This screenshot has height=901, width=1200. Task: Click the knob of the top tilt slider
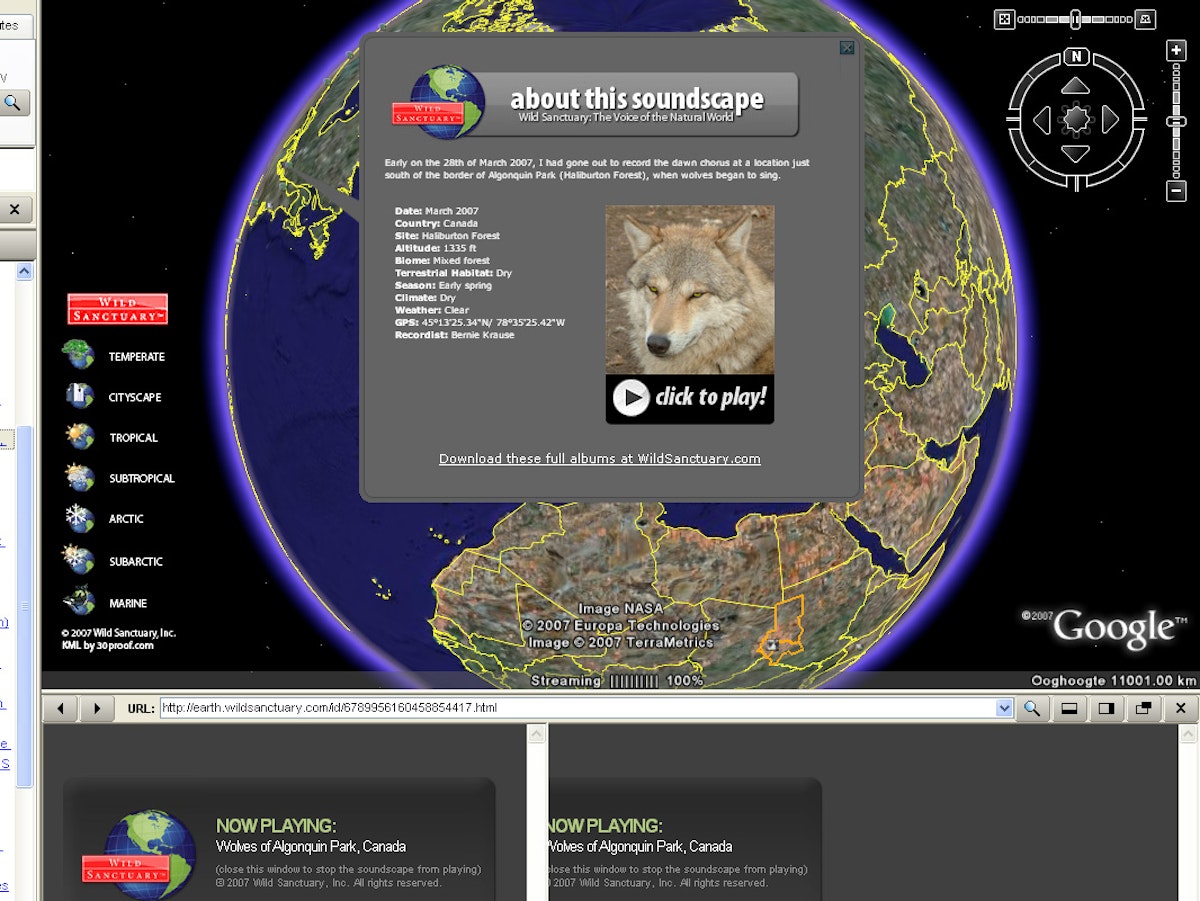pos(1075,18)
